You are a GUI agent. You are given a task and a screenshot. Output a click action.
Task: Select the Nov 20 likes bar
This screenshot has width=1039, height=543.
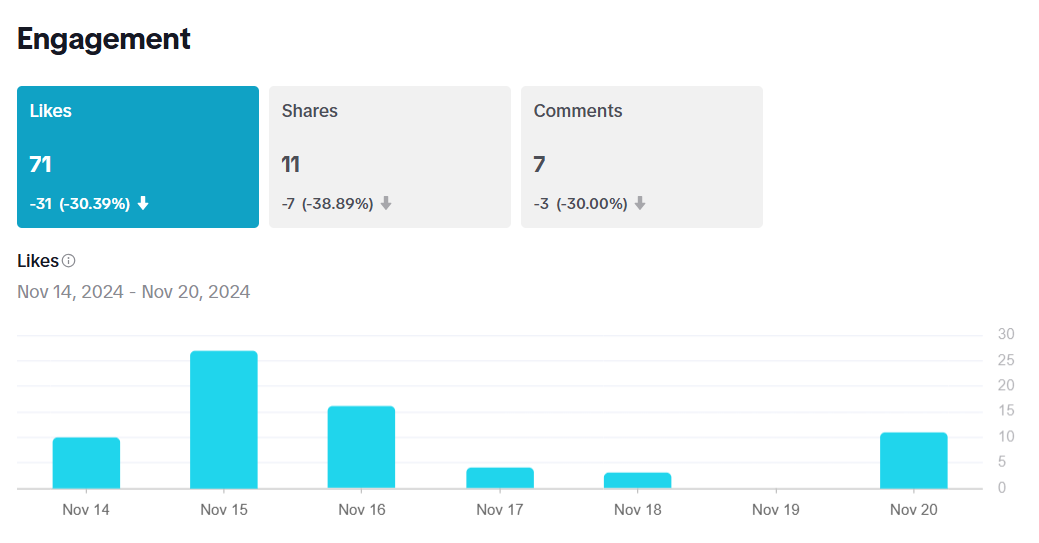click(x=914, y=460)
